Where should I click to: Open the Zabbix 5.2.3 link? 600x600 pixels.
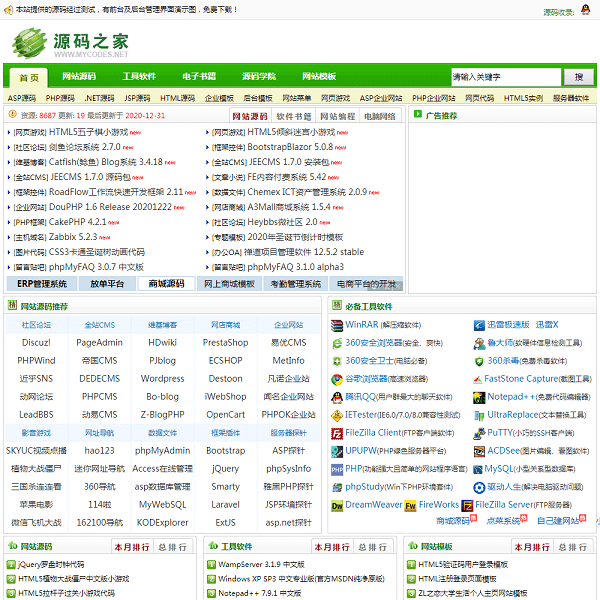coord(73,237)
